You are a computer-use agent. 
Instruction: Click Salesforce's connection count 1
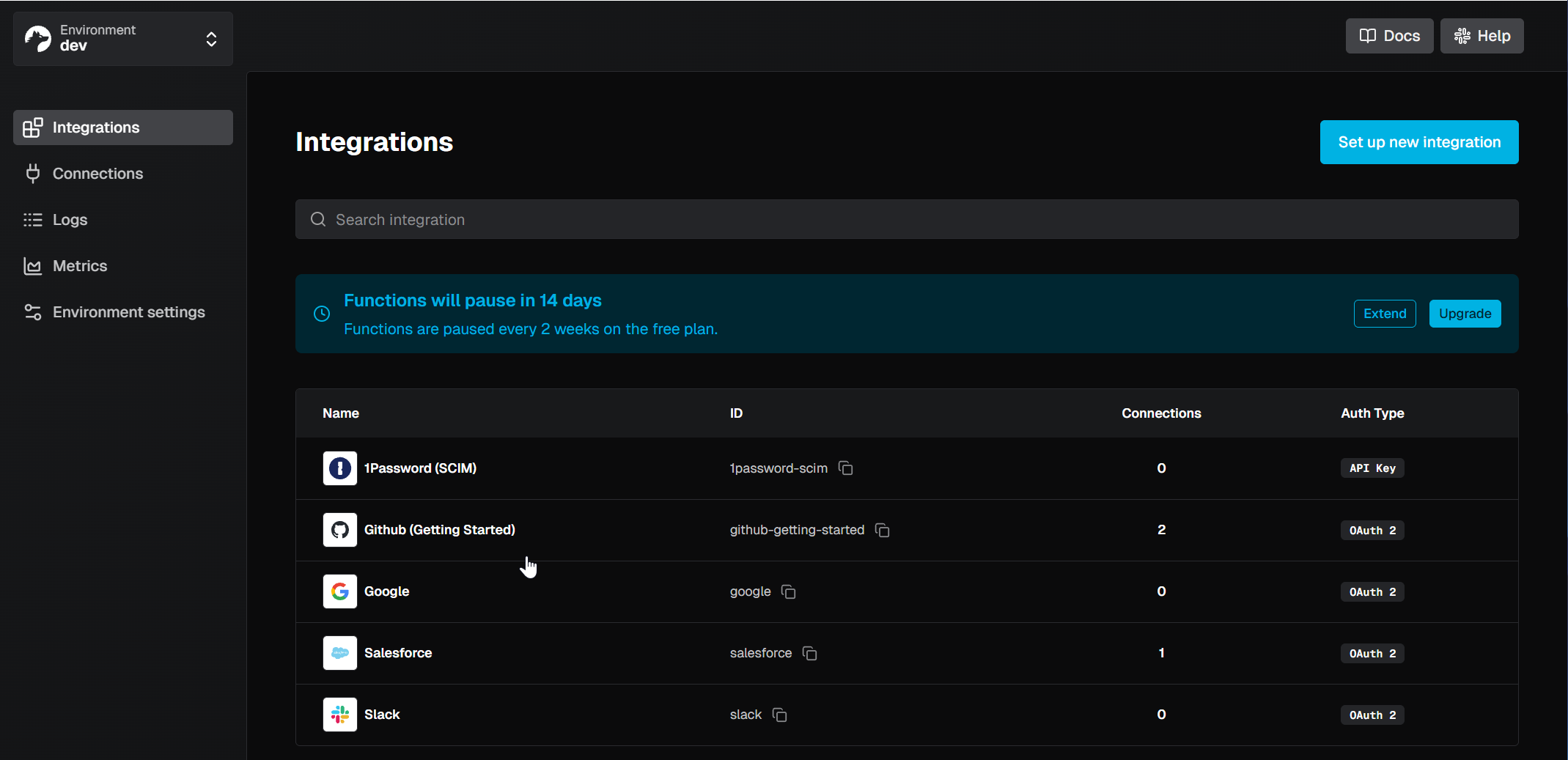point(1161,653)
